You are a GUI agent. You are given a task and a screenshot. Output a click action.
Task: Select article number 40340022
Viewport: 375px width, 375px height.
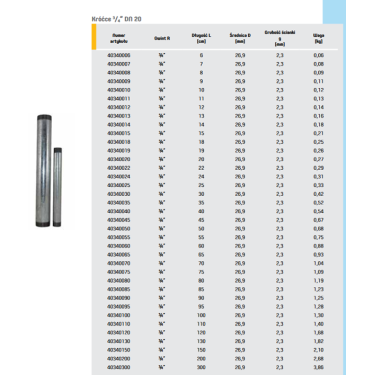click(x=119, y=168)
